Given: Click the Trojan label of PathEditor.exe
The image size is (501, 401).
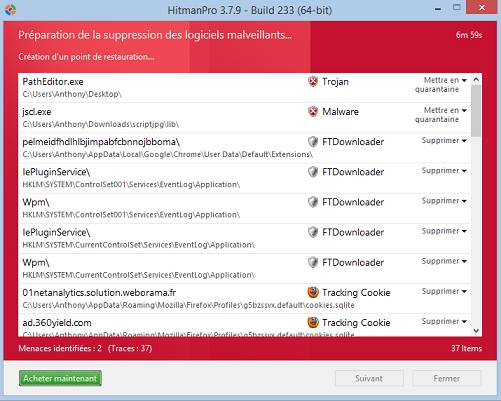Looking at the screenshot, I should click(x=335, y=82).
